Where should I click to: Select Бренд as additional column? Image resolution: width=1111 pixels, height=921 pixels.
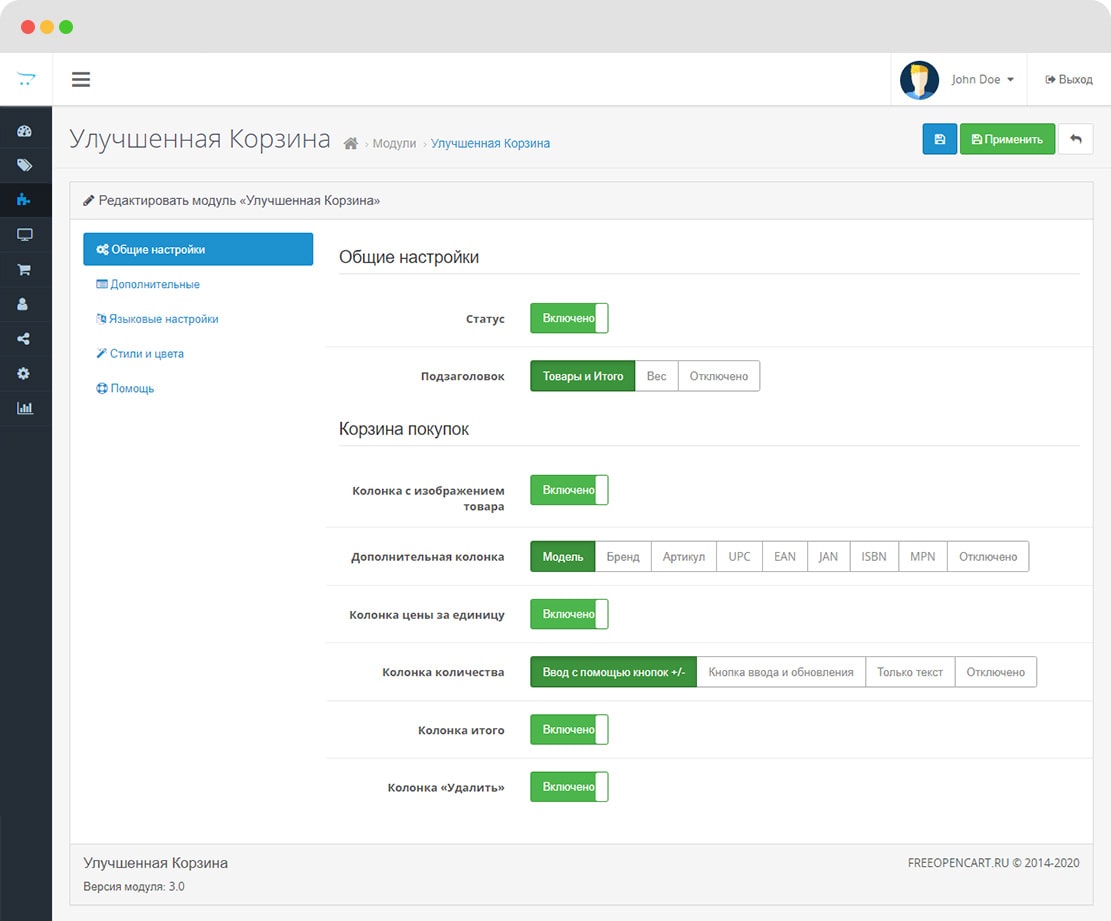[623, 557]
